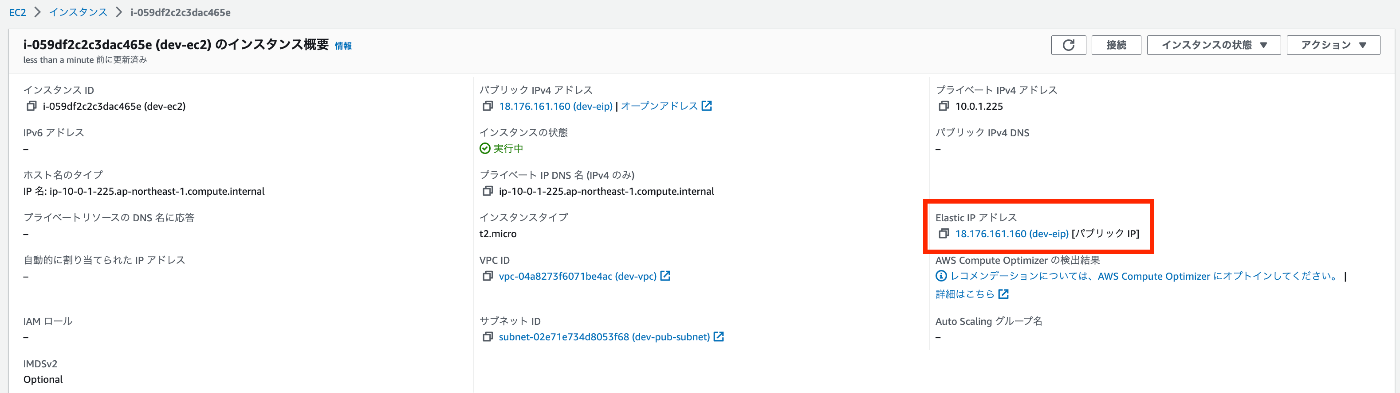Copy the private IP DNS name icon

(487, 191)
